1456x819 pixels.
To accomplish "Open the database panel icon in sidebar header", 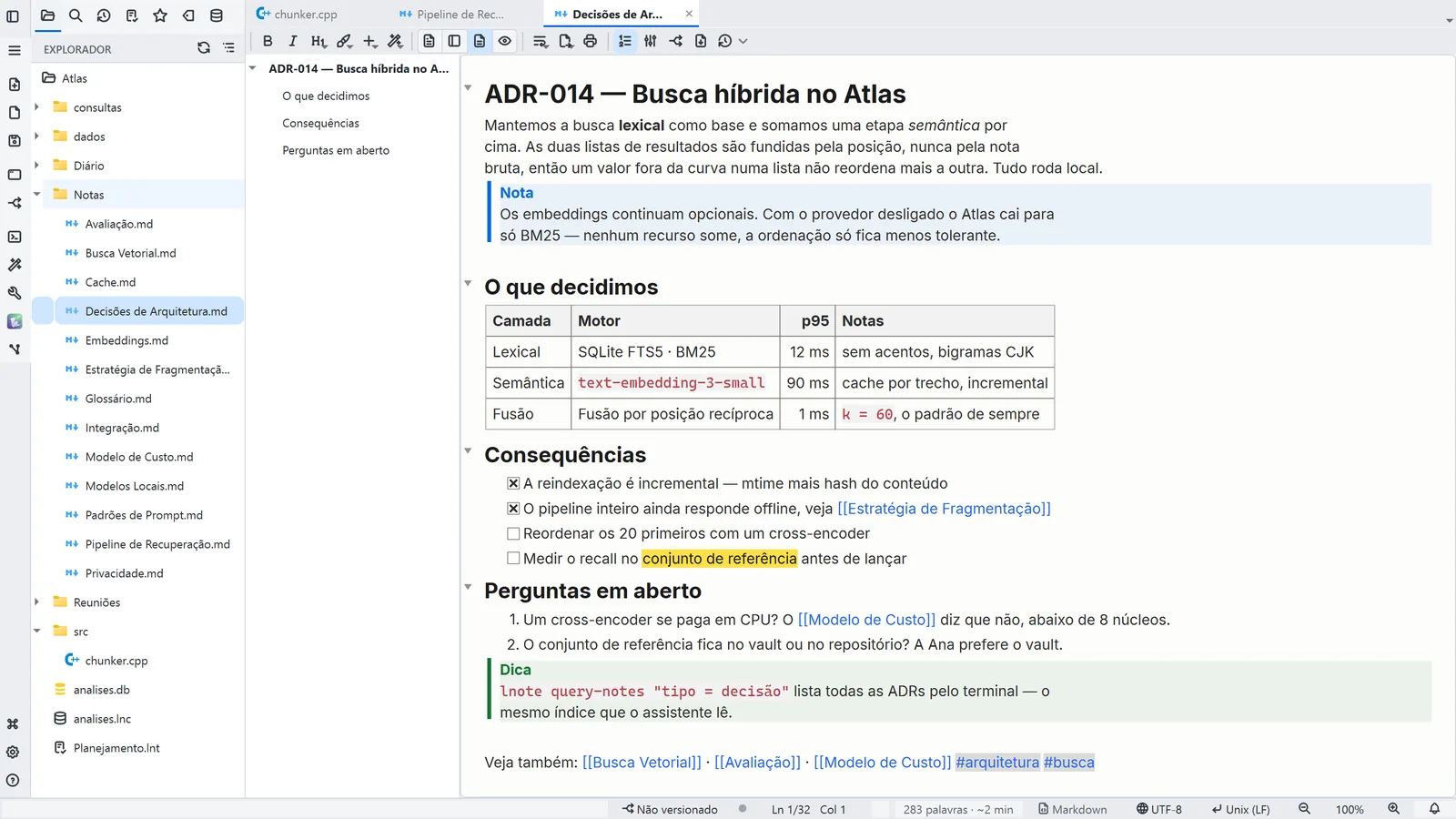I will pyautogui.click(x=217, y=15).
